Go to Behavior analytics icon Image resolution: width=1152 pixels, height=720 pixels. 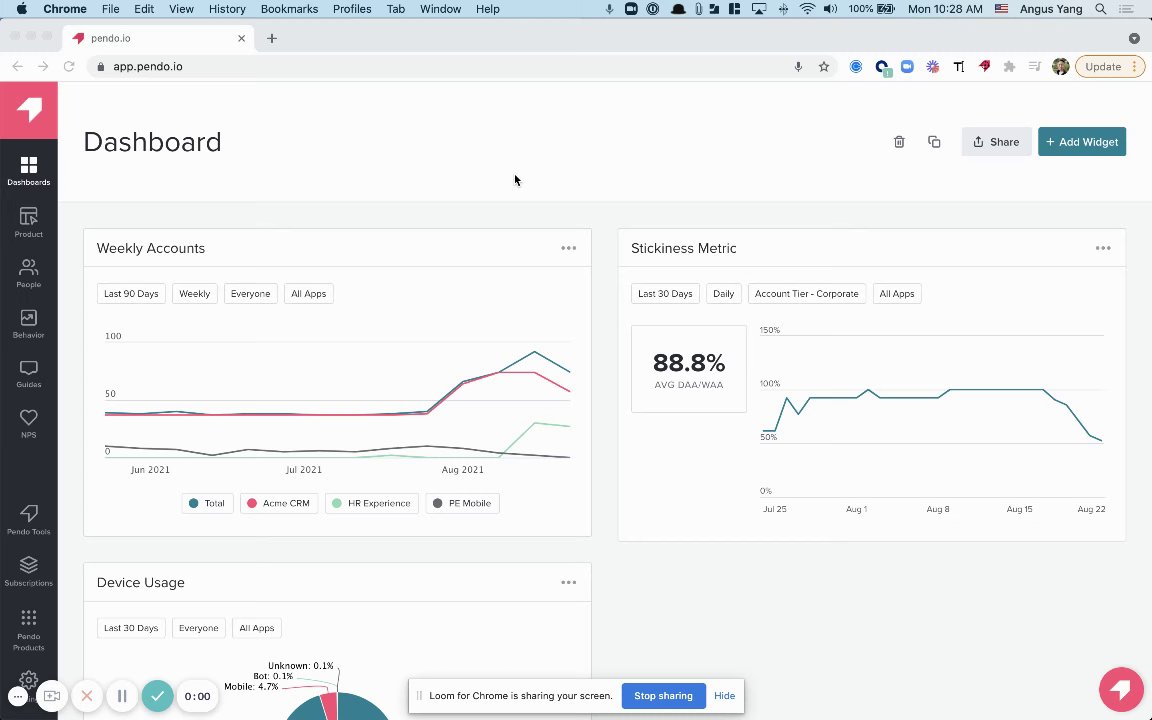(29, 318)
